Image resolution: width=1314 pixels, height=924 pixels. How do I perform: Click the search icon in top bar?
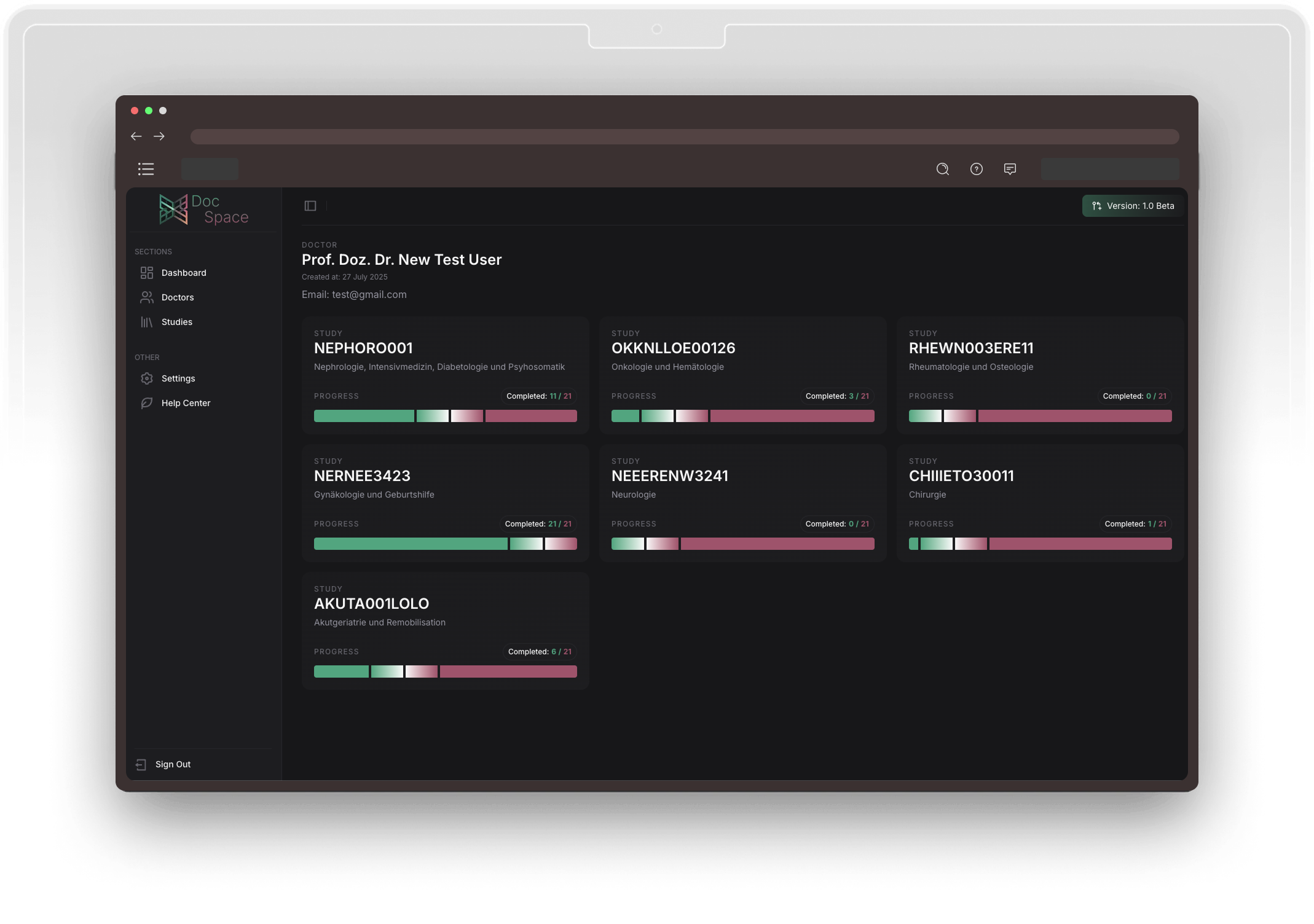tap(942, 169)
